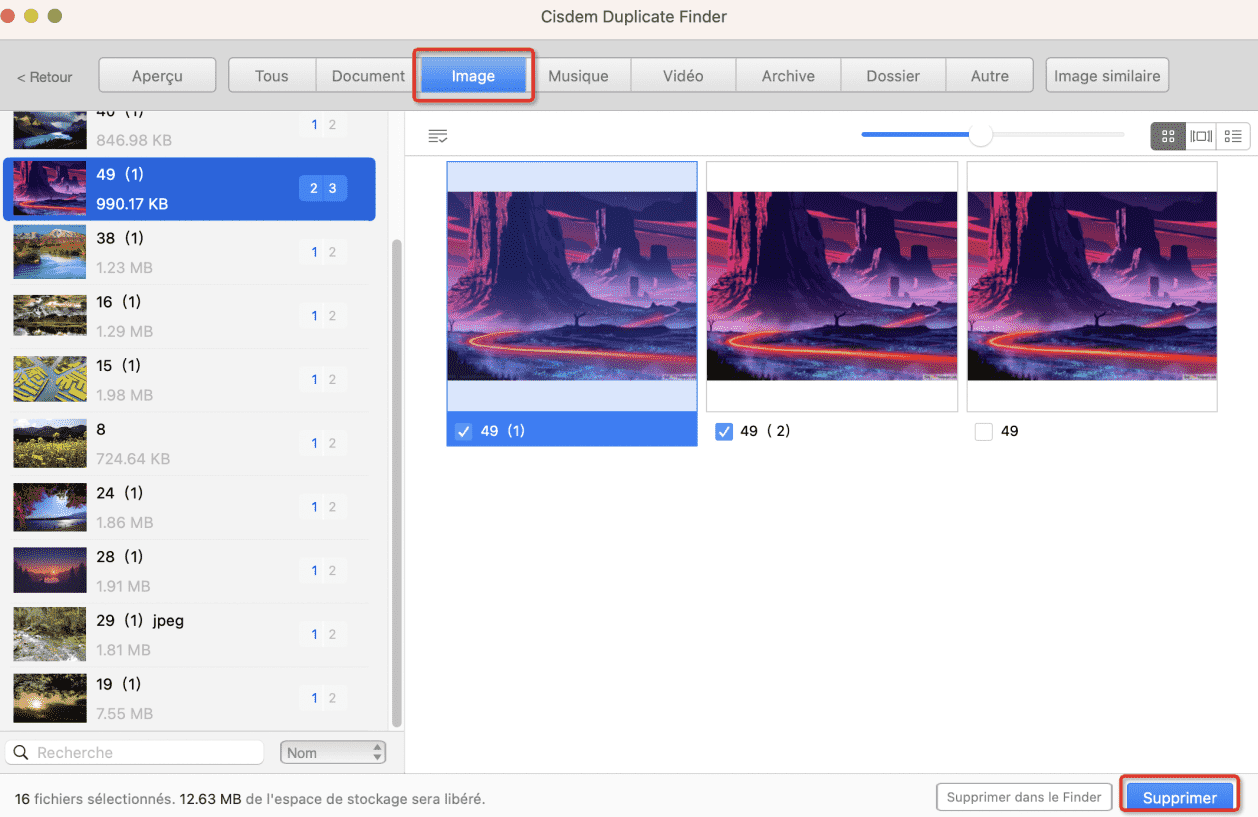Screen dimensions: 1258x817
Task: Click Supprimer dans le Finder
Action: click(1024, 797)
